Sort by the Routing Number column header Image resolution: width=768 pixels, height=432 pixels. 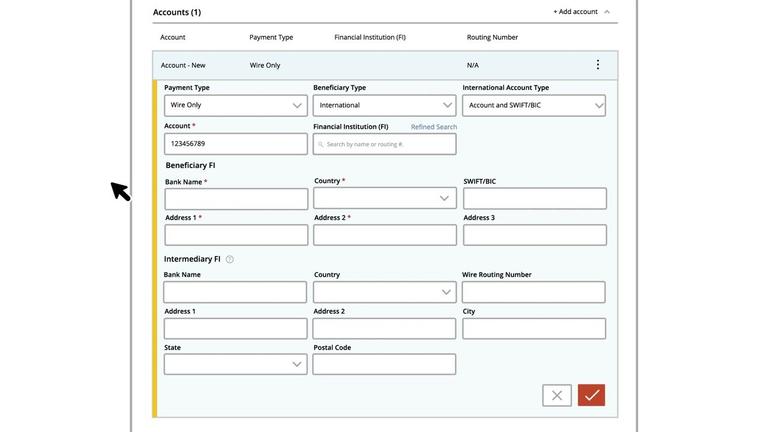492,37
